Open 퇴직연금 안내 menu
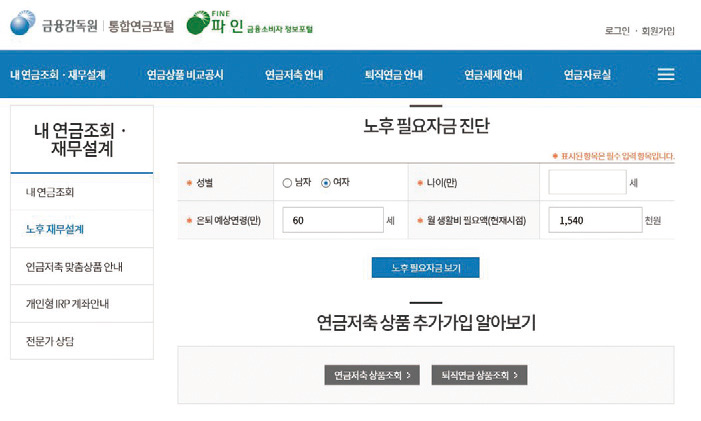The width and height of the screenshot is (701, 421). 393,75
